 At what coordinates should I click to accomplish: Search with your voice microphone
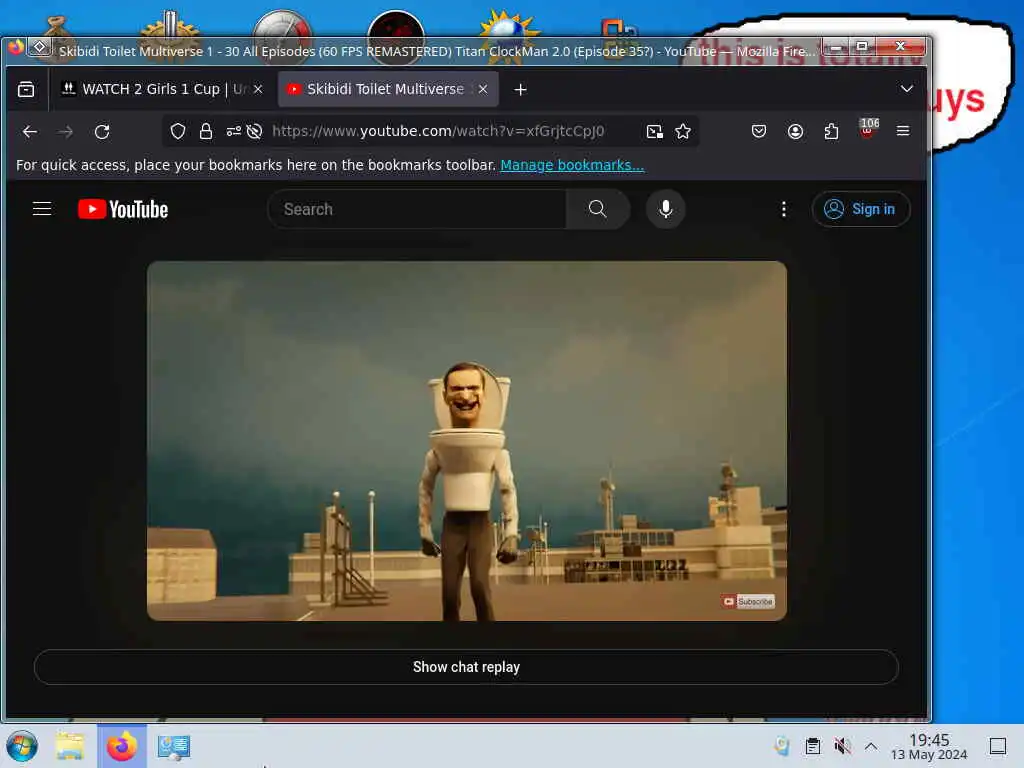click(665, 209)
